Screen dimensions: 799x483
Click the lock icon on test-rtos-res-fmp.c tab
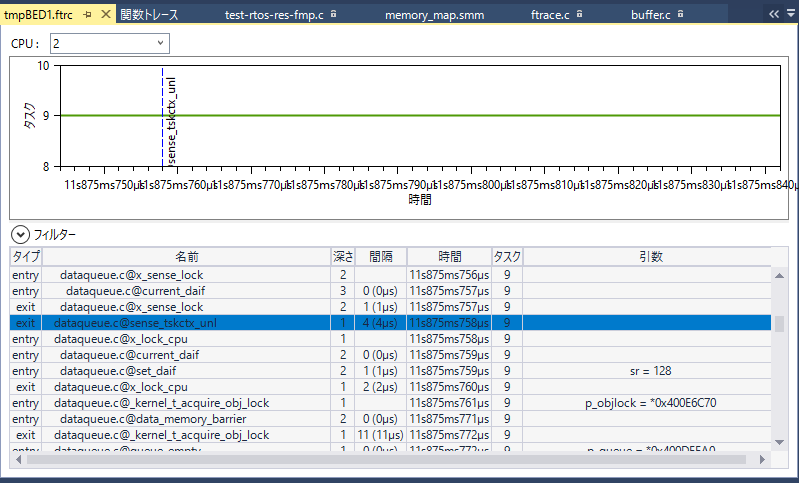333,15
